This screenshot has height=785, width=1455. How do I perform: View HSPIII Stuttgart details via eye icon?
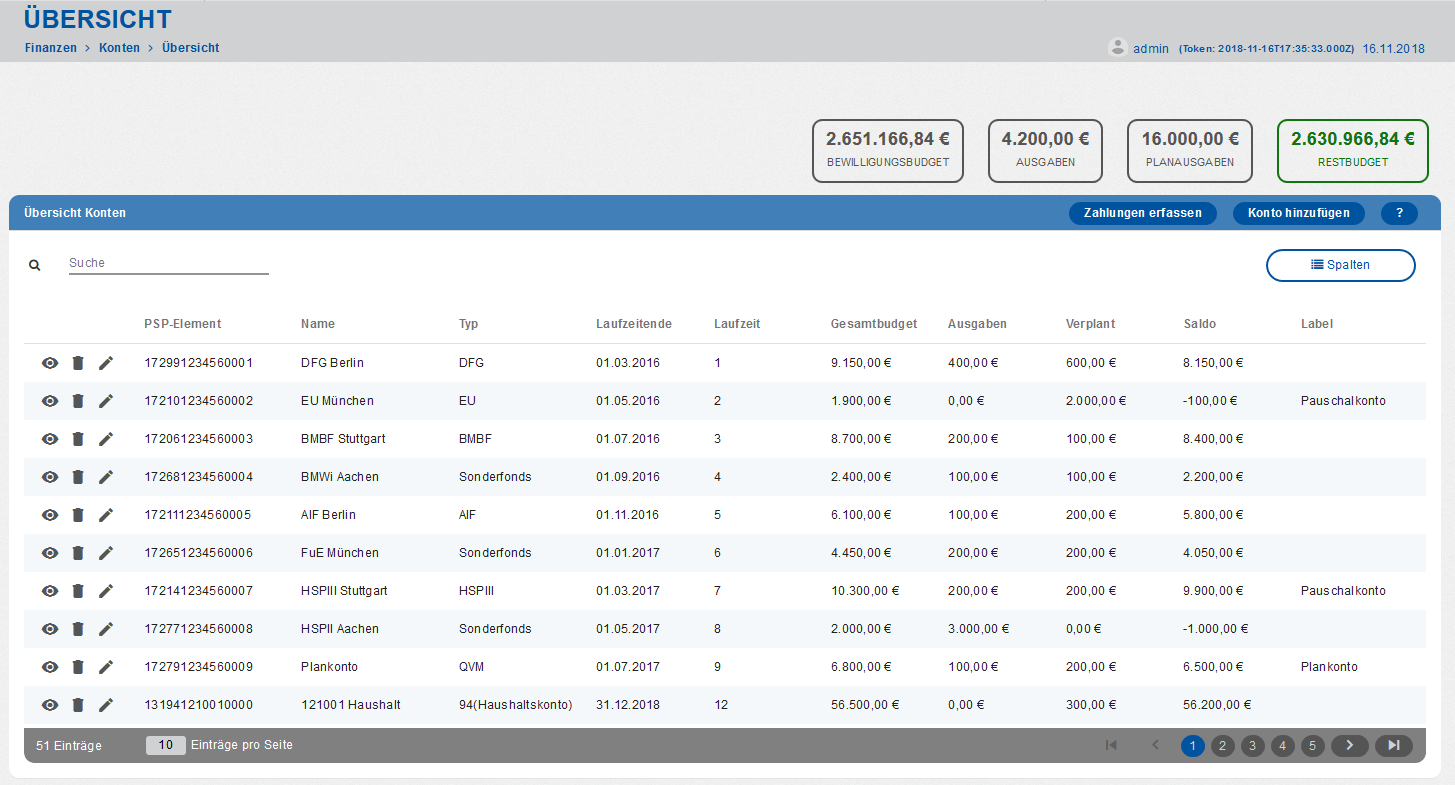pyautogui.click(x=50, y=591)
